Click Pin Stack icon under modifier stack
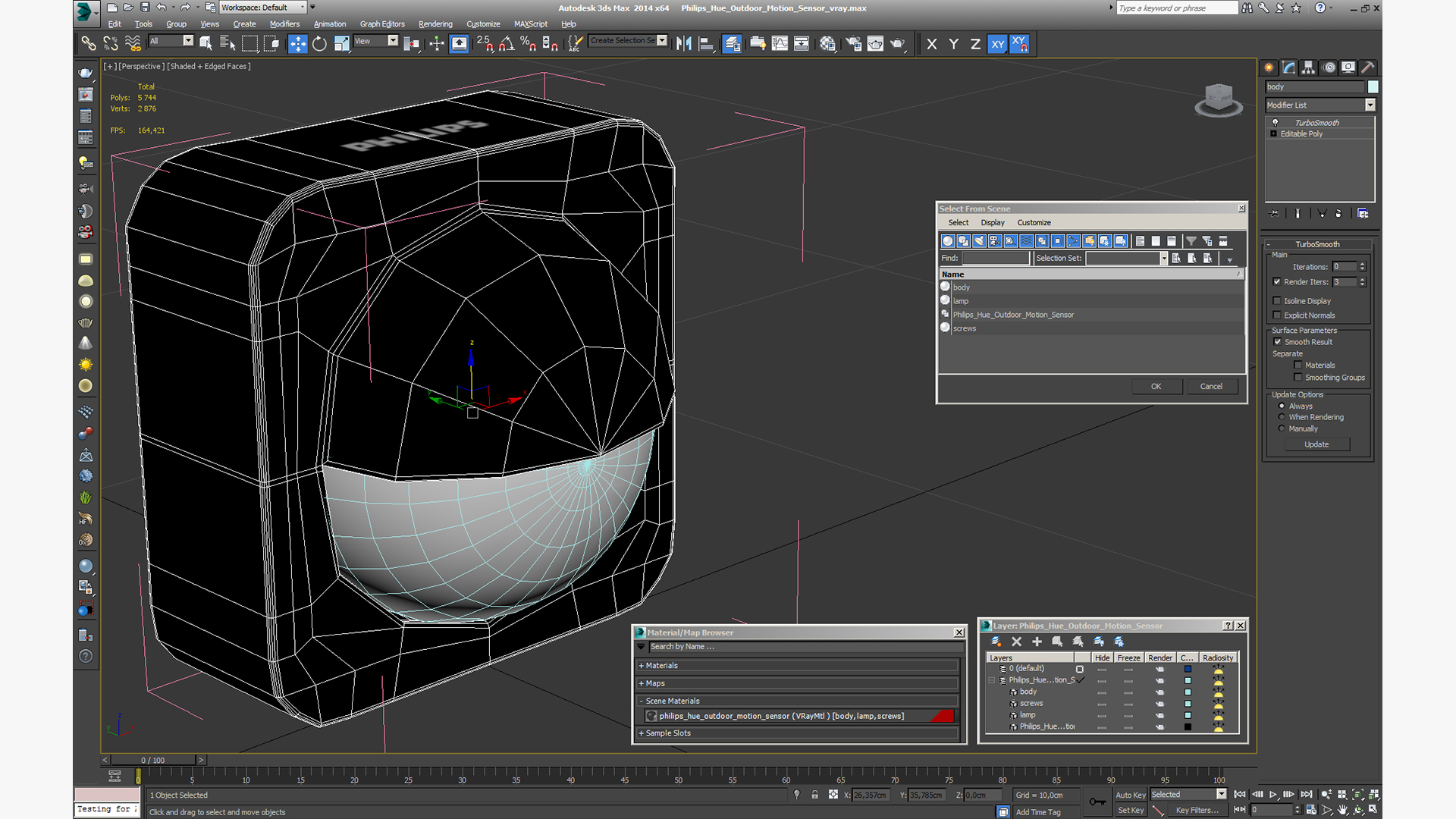Screen dimensions: 1456x819 click(x=1275, y=214)
